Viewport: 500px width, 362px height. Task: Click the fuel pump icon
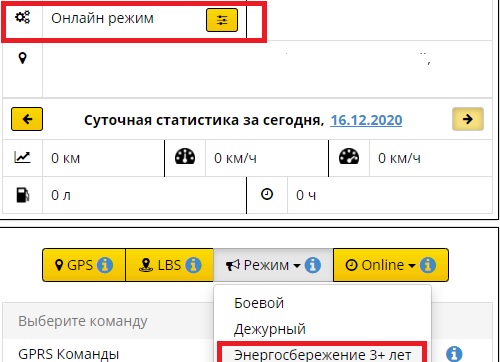23,195
